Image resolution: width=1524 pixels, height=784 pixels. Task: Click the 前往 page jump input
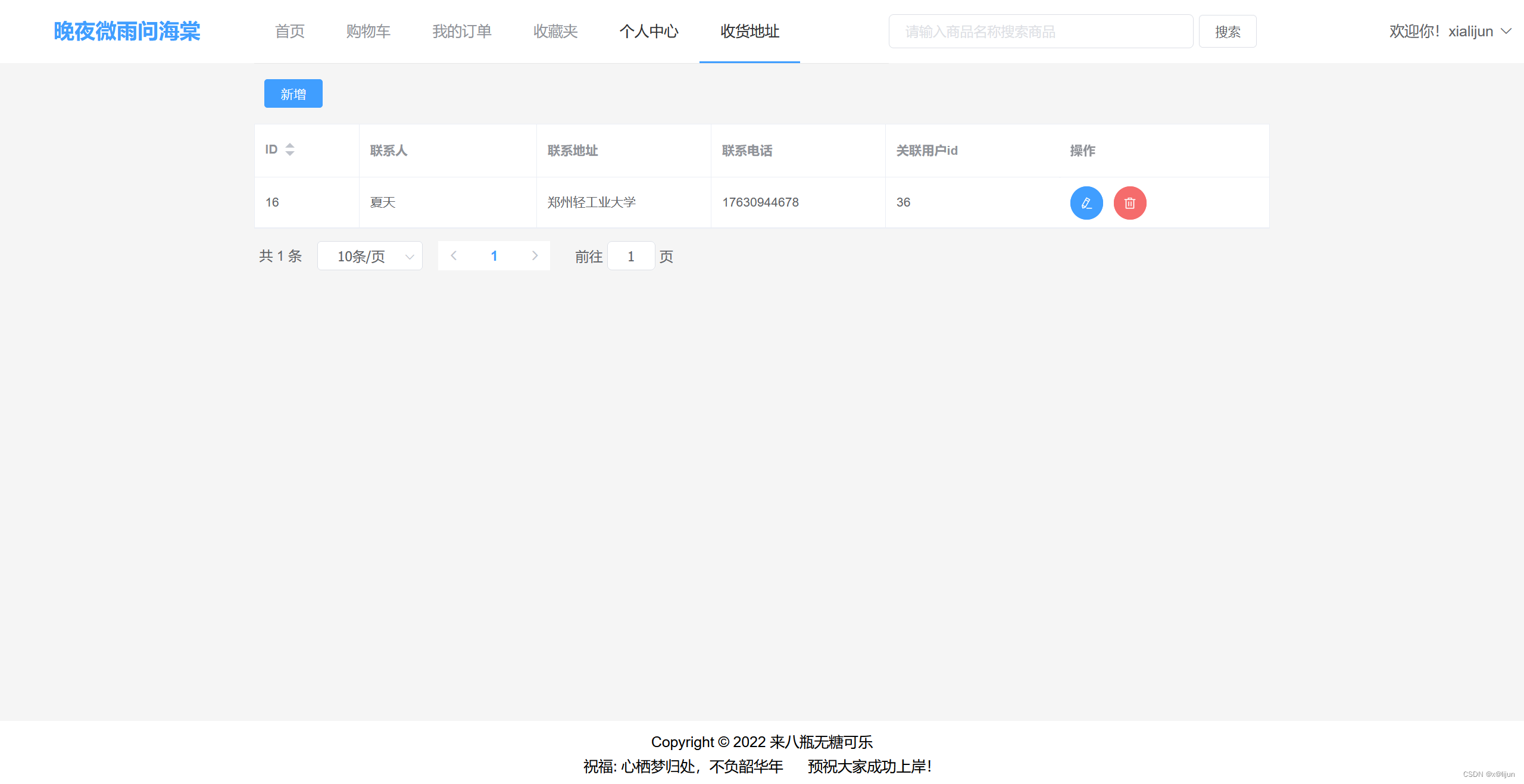pyautogui.click(x=630, y=255)
